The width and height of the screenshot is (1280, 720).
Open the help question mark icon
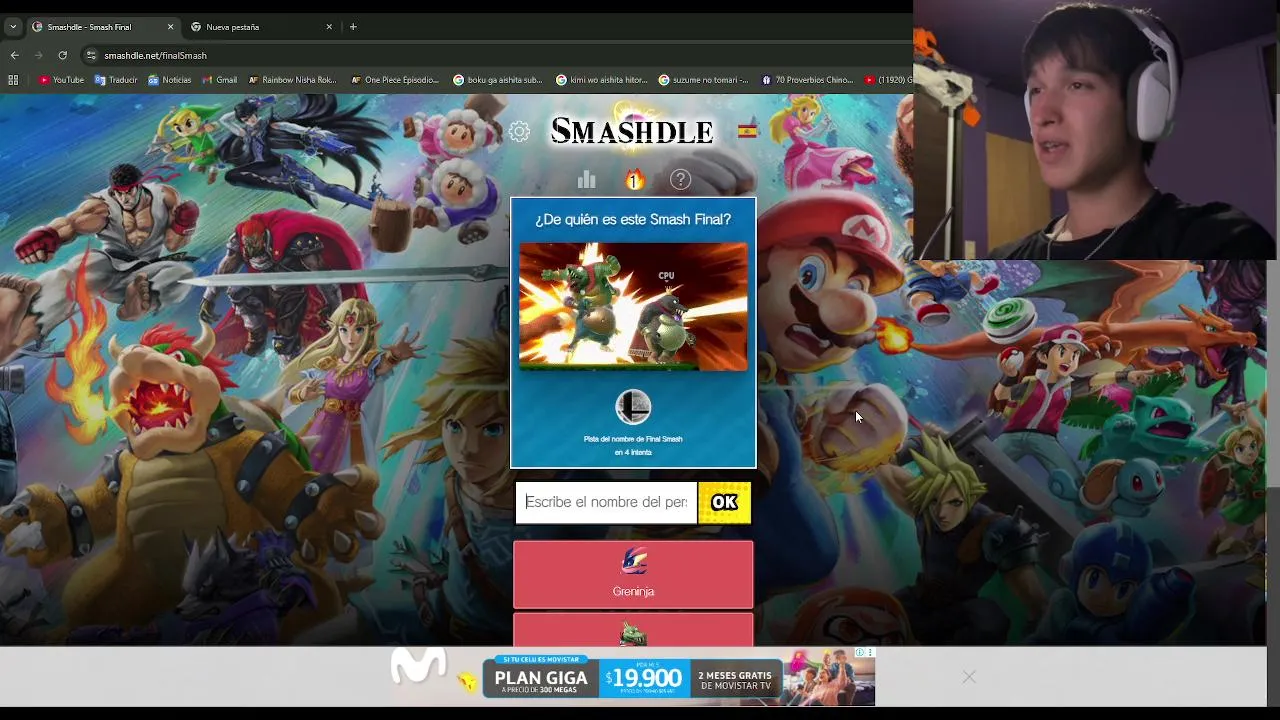click(x=680, y=180)
